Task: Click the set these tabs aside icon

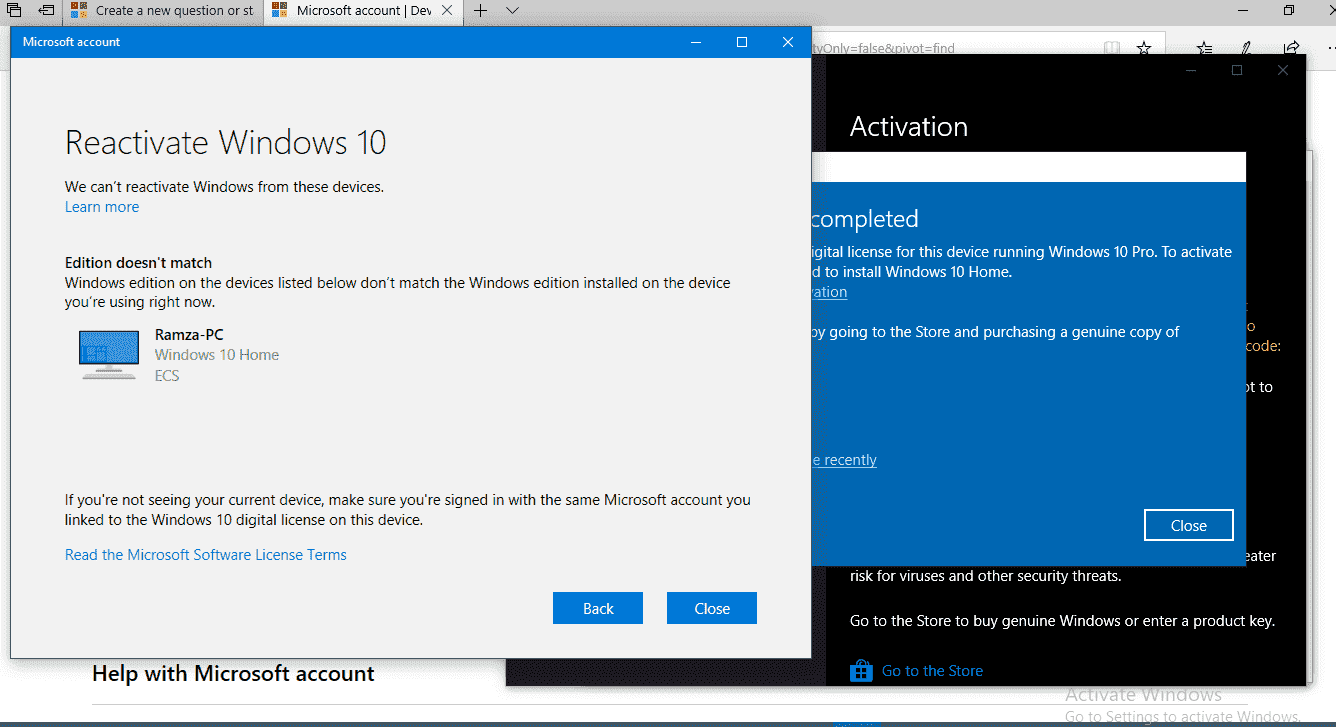Action: (x=47, y=10)
